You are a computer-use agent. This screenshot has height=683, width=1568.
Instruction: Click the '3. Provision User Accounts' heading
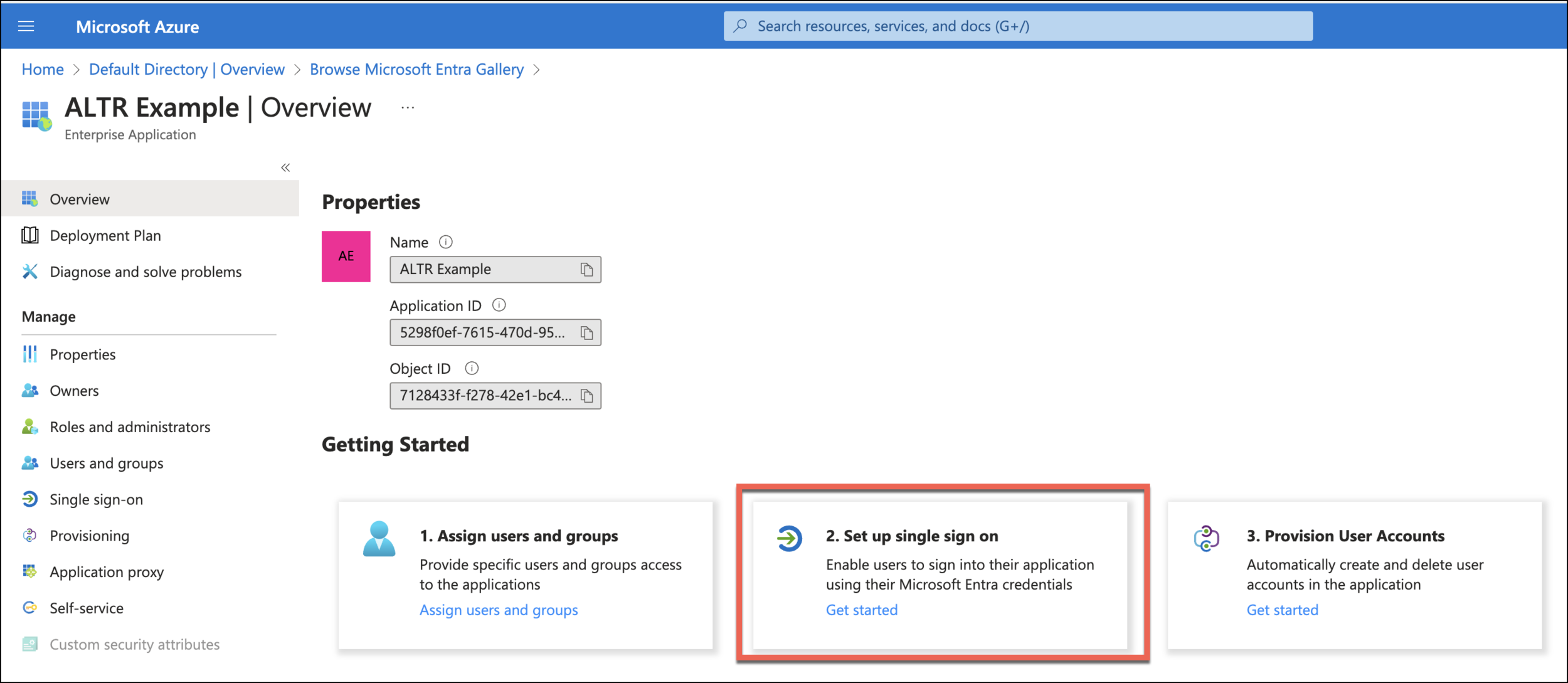[x=1346, y=536]
